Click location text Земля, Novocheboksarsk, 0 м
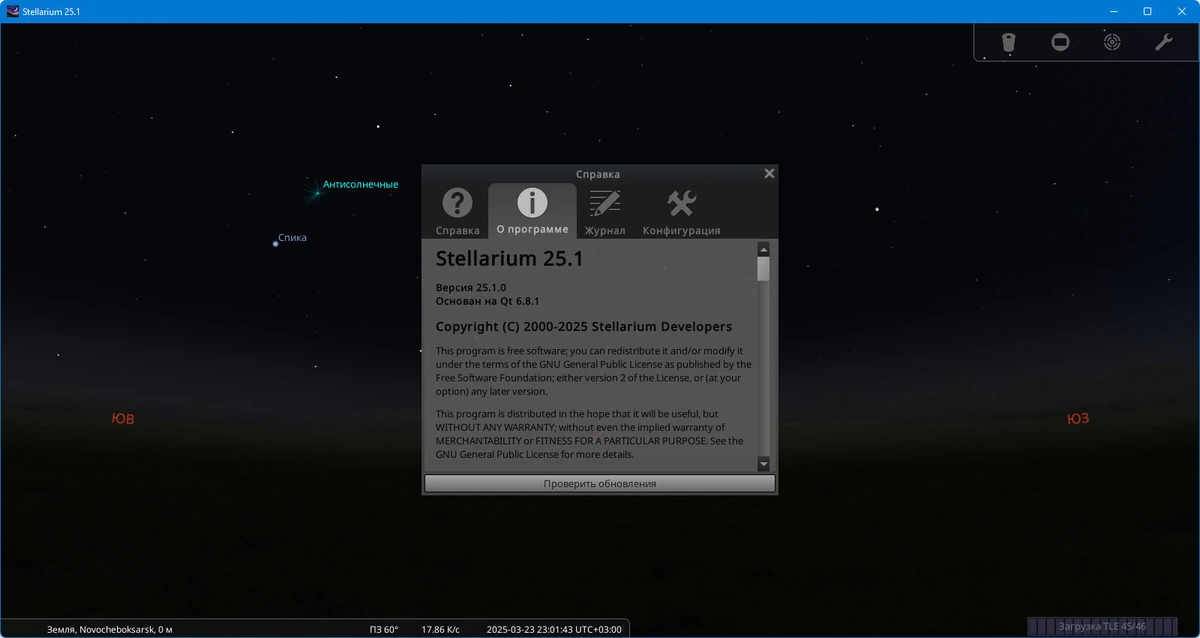1200x638 pixels. coord(110,629)
